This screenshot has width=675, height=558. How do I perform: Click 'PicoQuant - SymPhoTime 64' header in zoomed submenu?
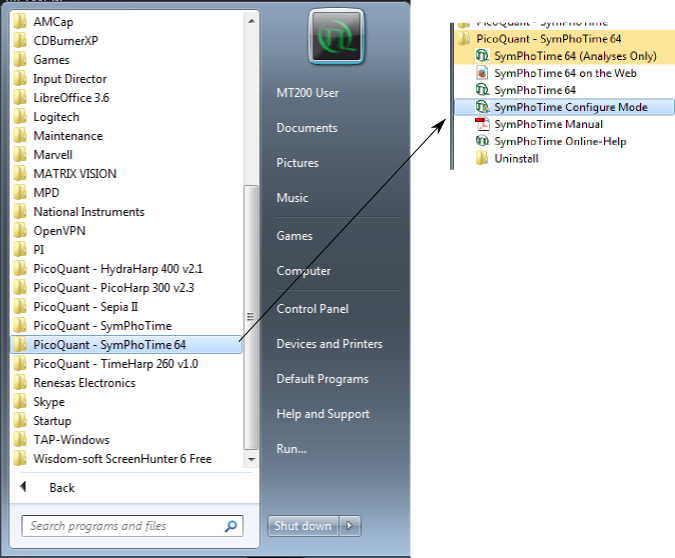click(x=549, y=39)
